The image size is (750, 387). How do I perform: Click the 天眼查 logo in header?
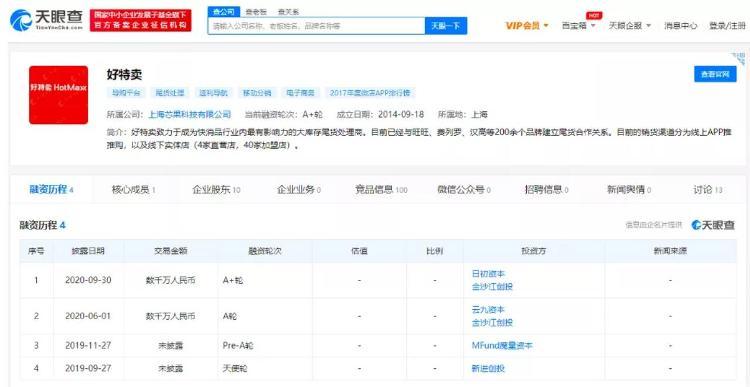click(46, 20)
